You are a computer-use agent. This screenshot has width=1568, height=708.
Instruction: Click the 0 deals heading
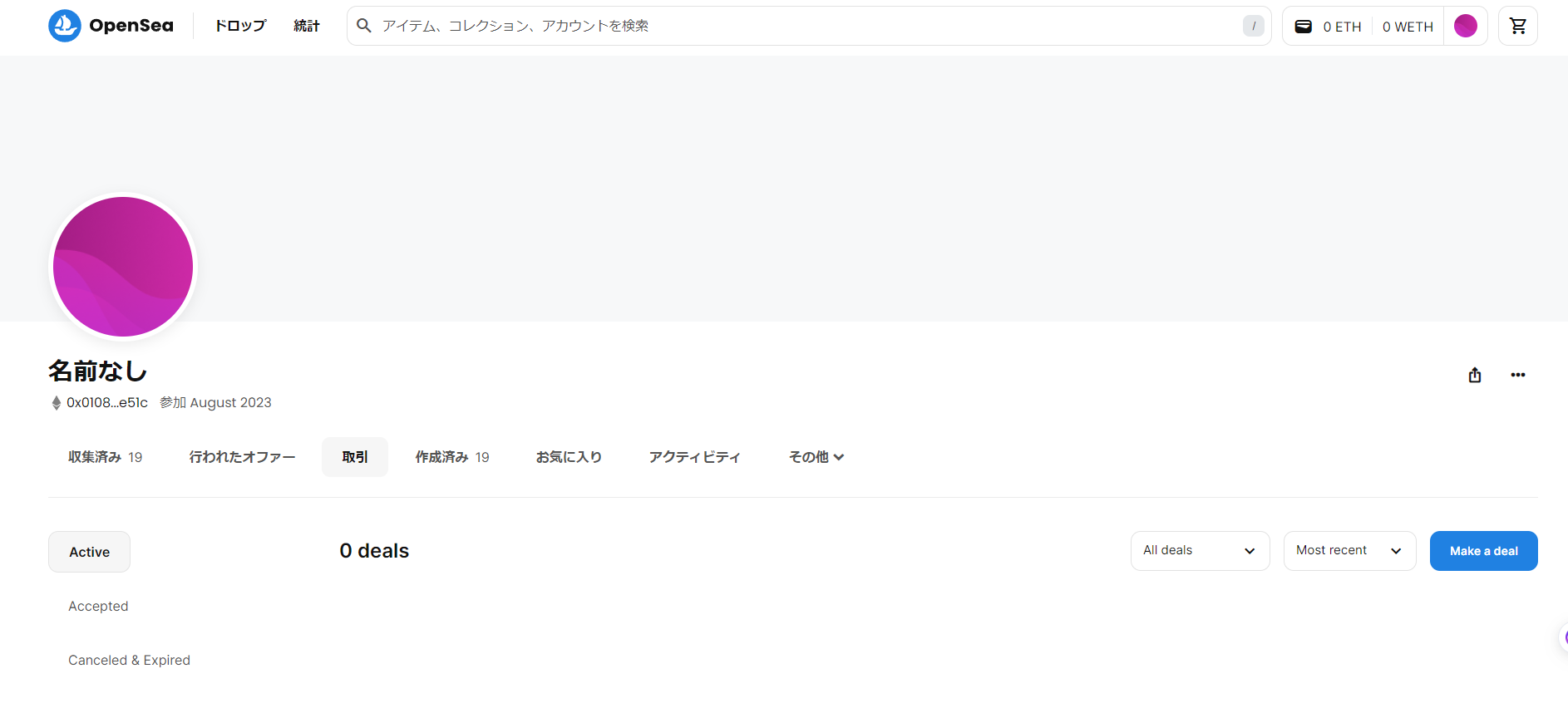[374, 551]
